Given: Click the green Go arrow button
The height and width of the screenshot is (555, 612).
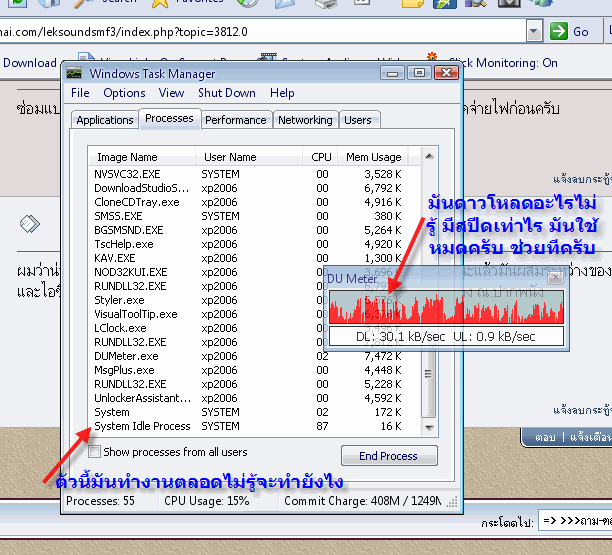Looking at the screenshot, I should 559,31.
